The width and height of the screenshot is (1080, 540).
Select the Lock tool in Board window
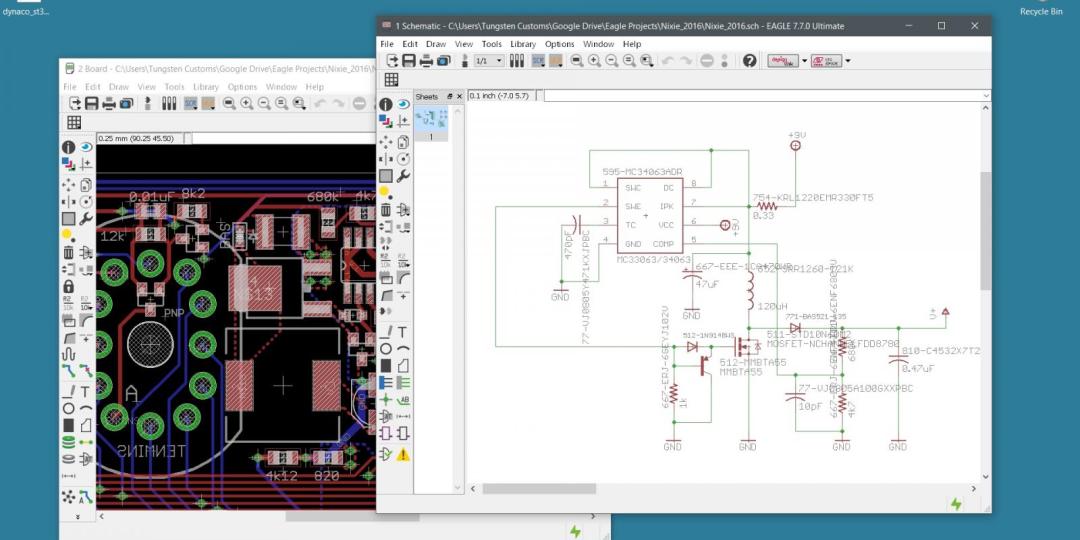coord(68,286)
